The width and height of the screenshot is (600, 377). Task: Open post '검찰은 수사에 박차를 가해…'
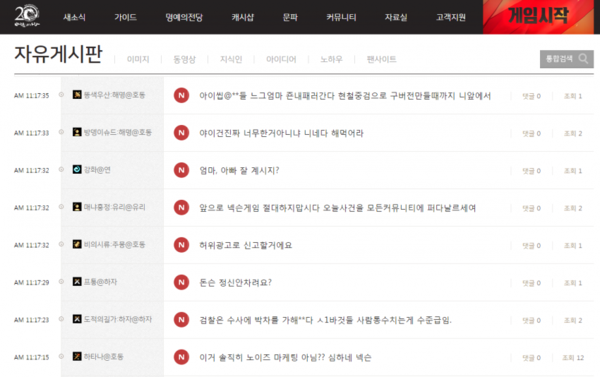tap(325, 320)
